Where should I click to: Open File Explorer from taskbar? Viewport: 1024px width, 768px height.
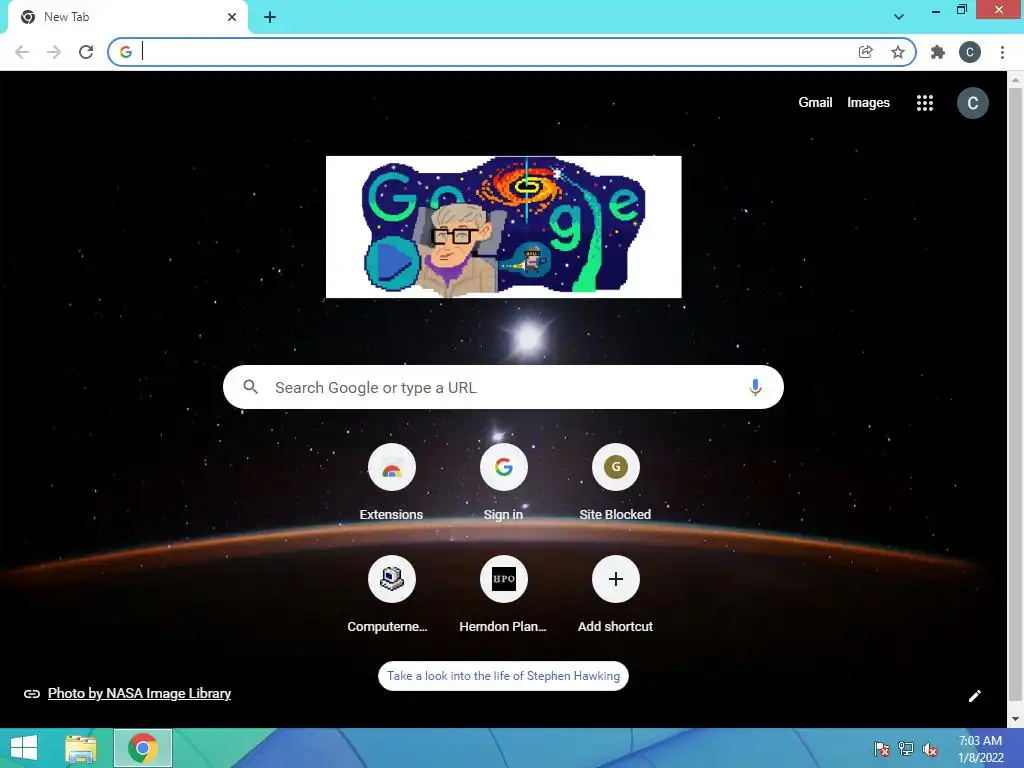[x=81, y=748]
